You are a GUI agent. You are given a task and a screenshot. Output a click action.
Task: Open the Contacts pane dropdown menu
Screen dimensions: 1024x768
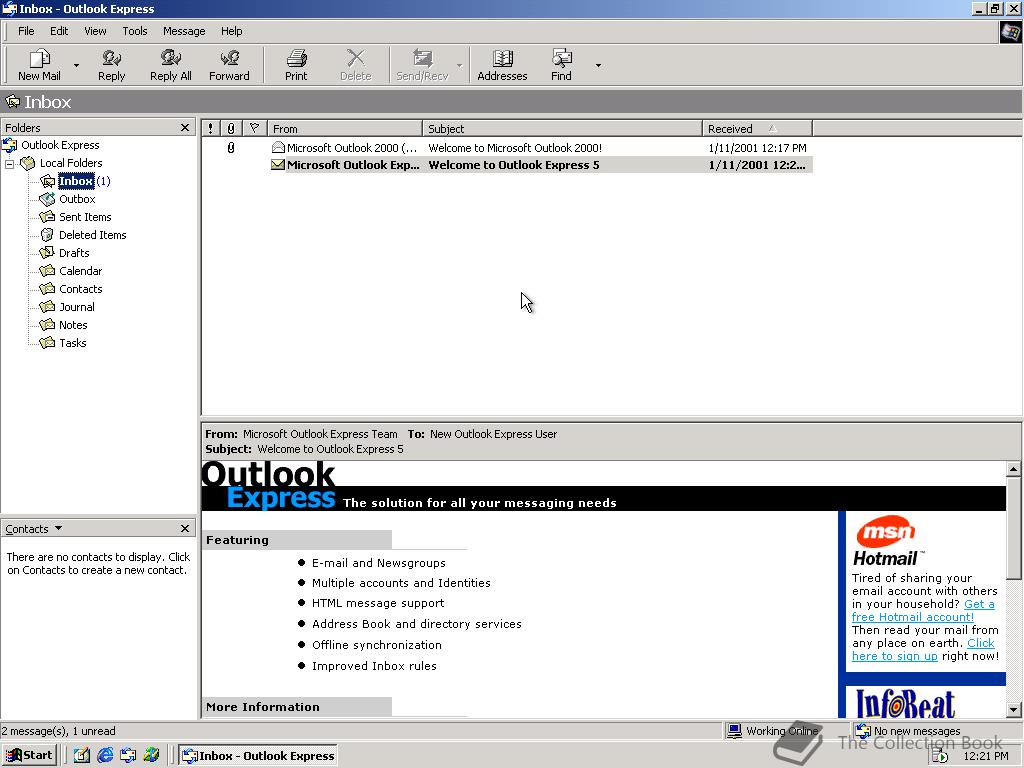[58, 528]
